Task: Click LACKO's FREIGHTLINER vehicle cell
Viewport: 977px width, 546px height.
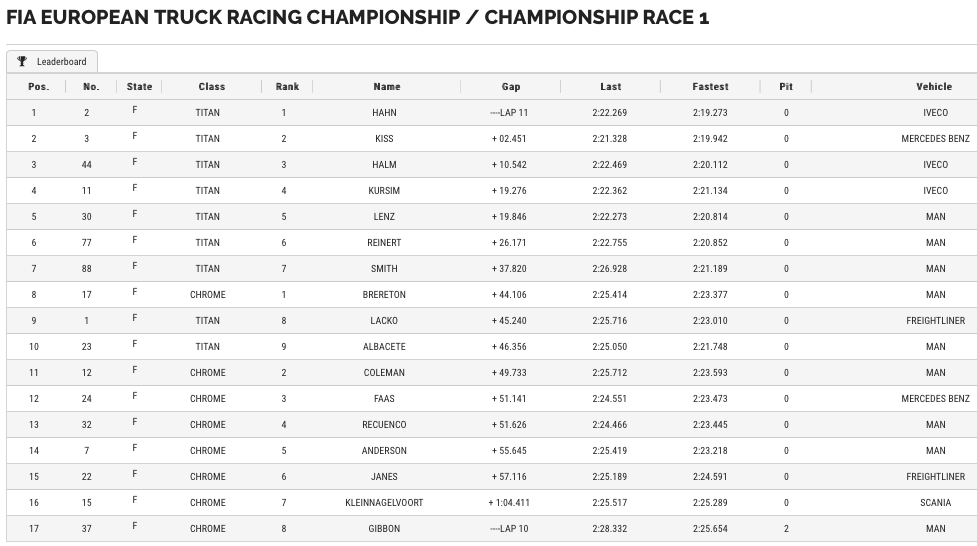Action: click(x=935, y=321)
